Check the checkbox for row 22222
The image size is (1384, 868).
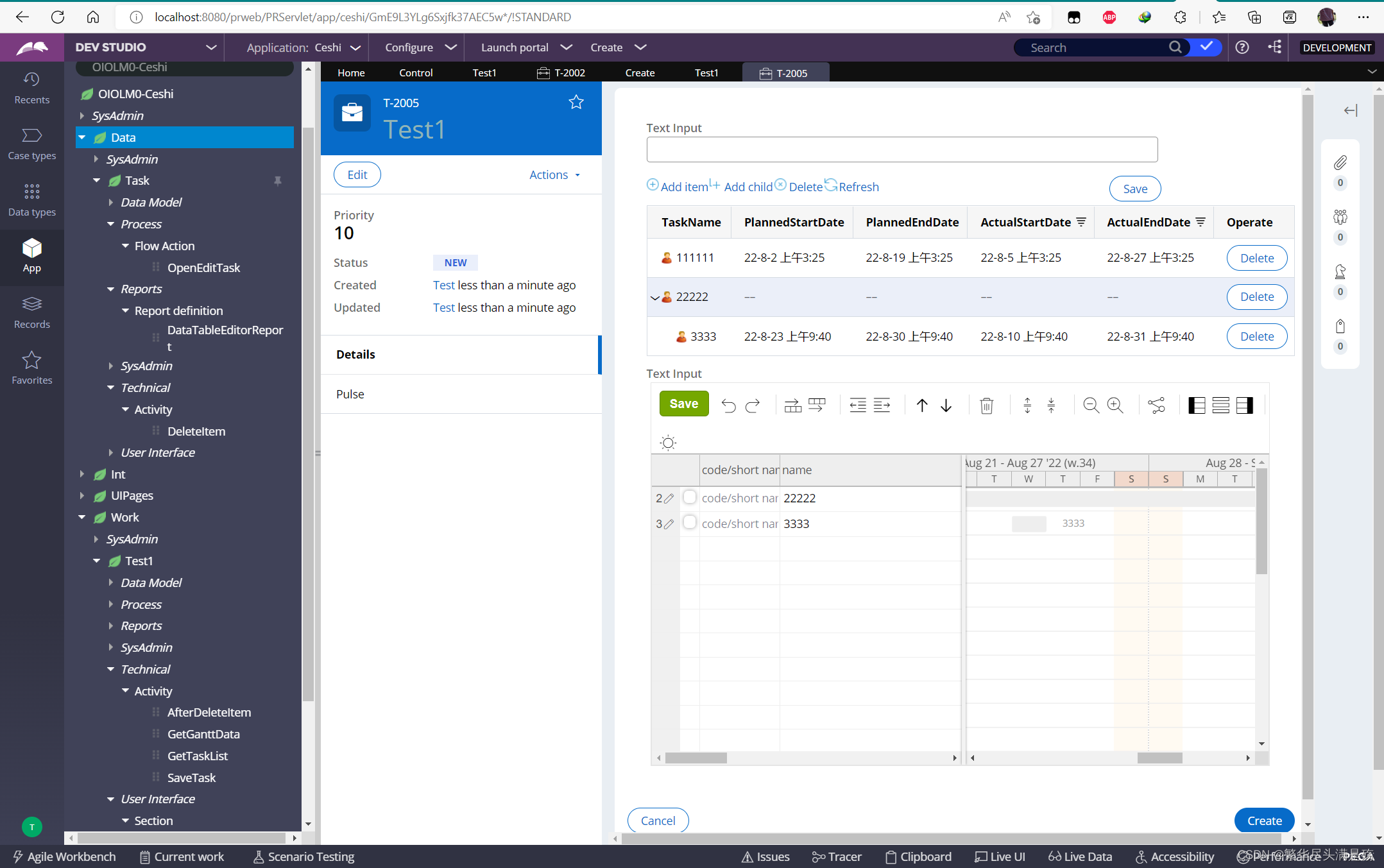[x=690, y=497]
